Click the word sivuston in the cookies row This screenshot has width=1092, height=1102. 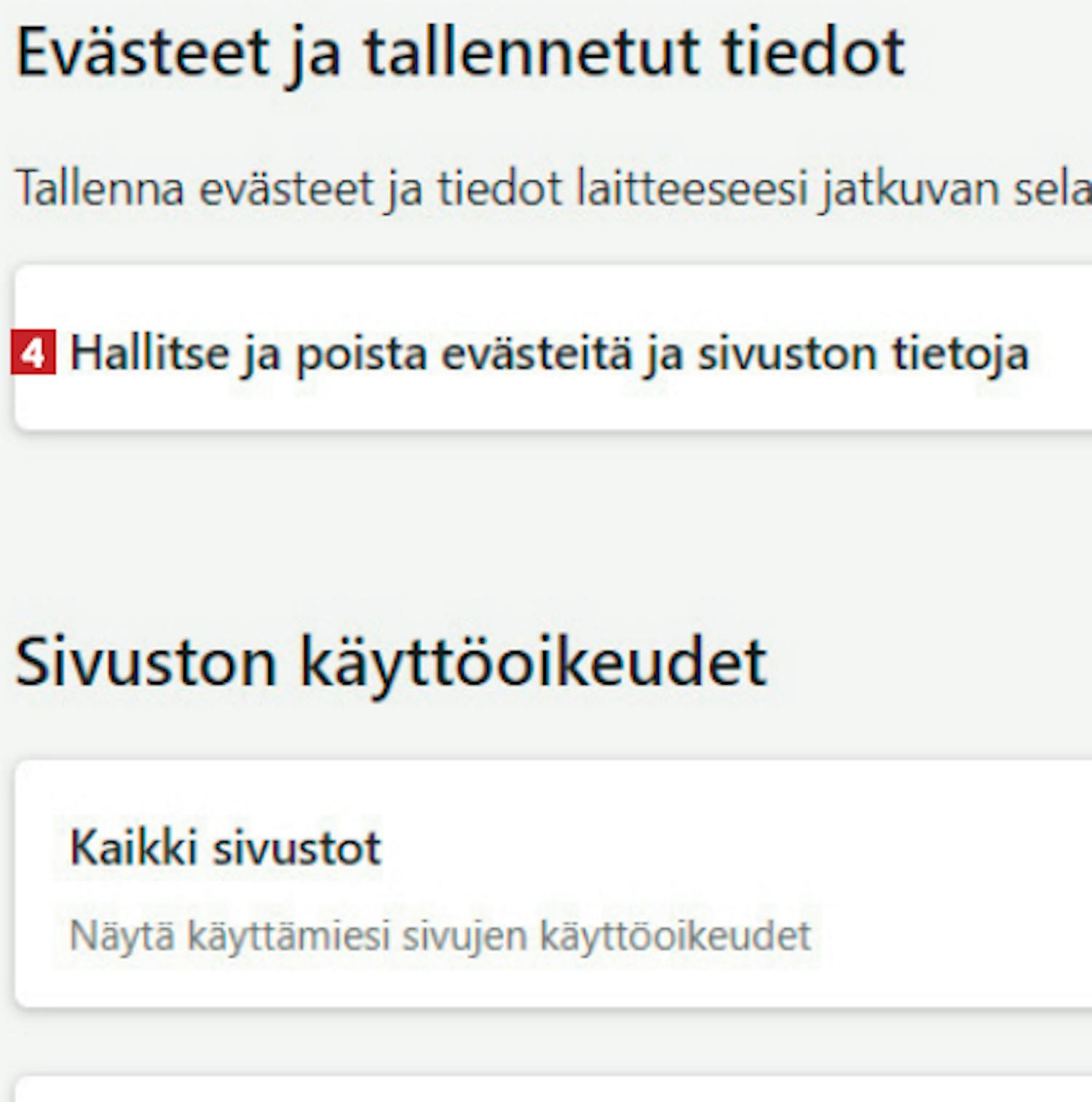click(x=787, y=353)
